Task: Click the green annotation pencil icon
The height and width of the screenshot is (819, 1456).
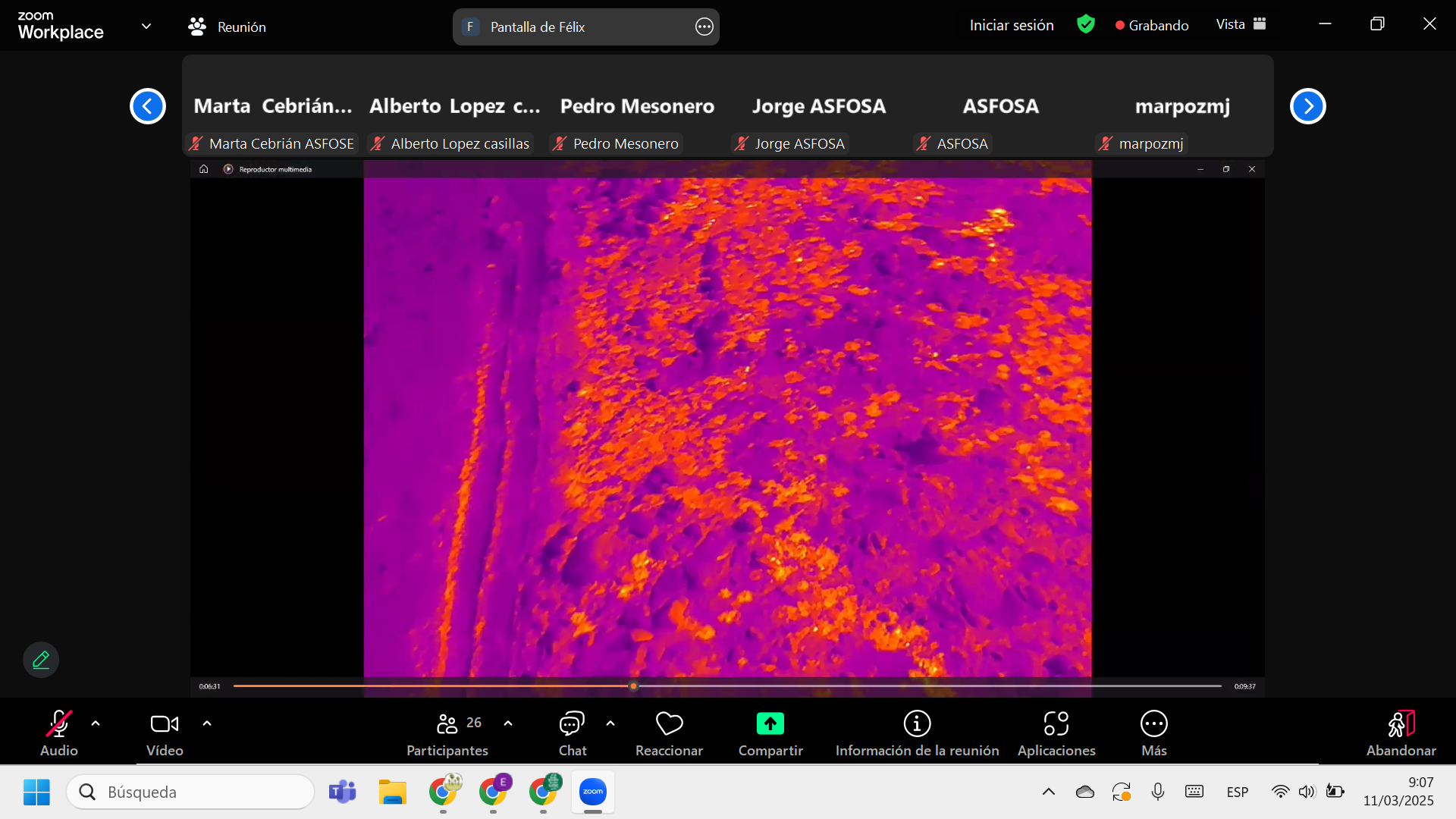Action: [x=41, y=660]
